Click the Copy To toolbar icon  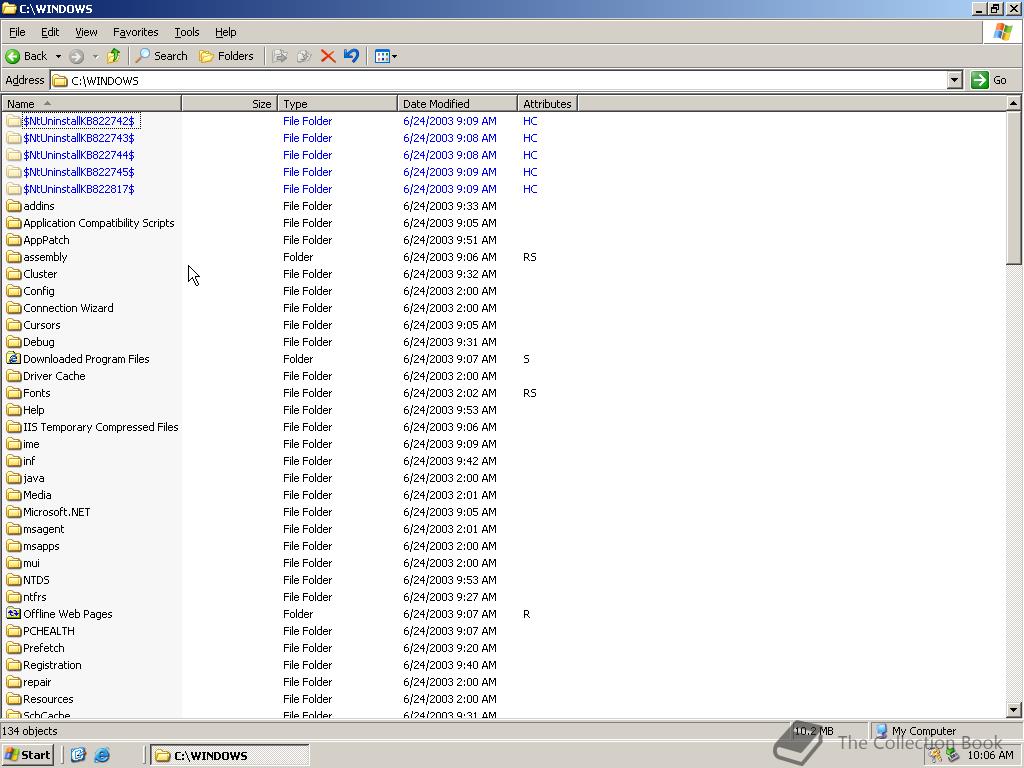coord(304,56)
